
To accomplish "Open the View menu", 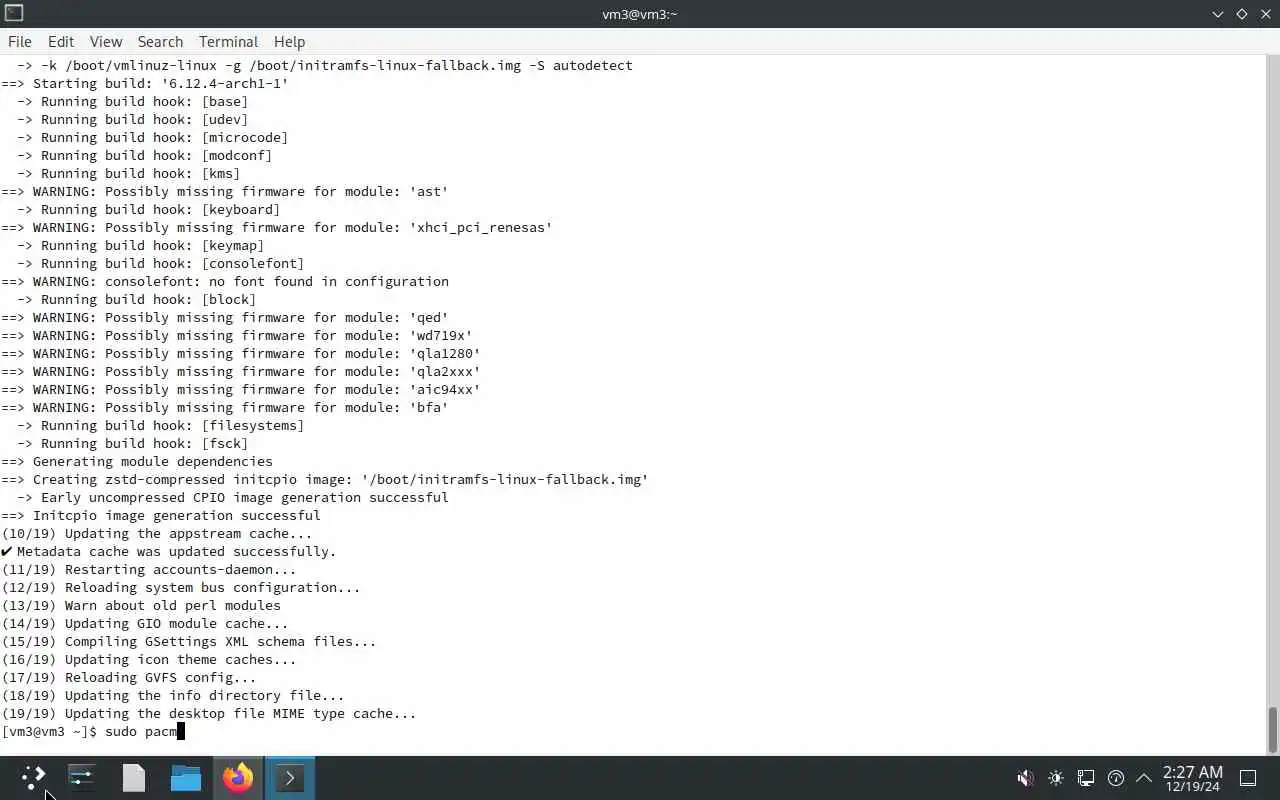I will [x=106, y=41].
